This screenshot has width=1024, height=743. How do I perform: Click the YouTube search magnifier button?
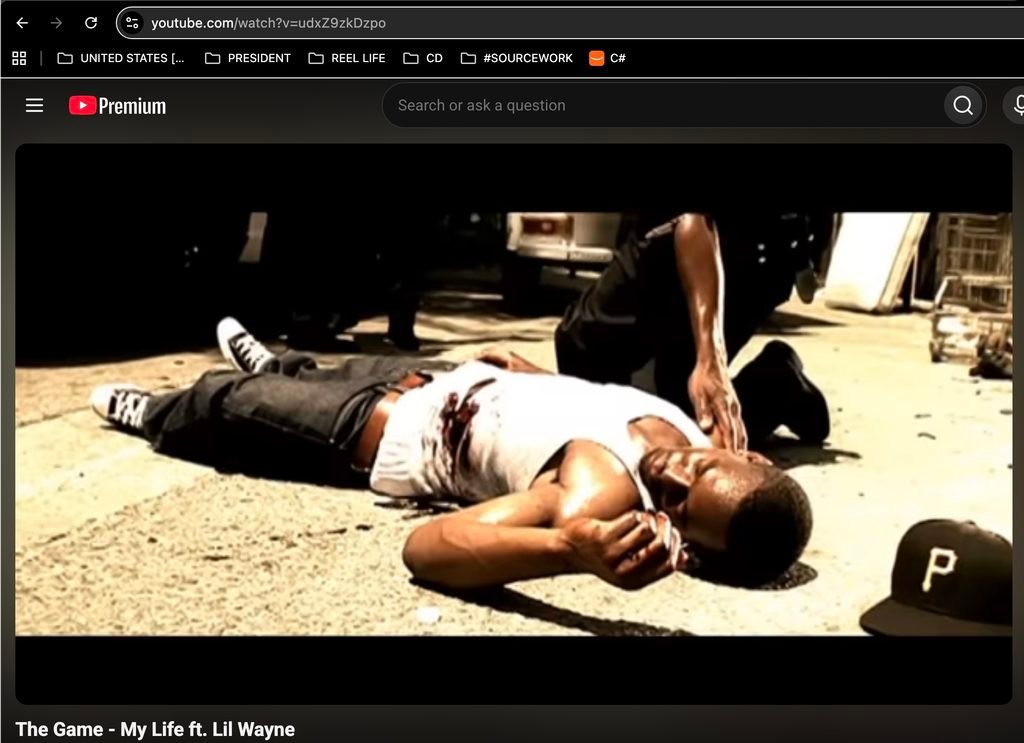(x=963, y=105)
